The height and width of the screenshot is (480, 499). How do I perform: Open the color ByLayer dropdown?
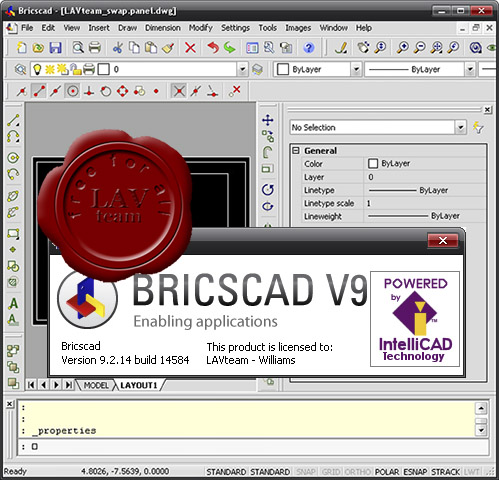click(356, 69)
